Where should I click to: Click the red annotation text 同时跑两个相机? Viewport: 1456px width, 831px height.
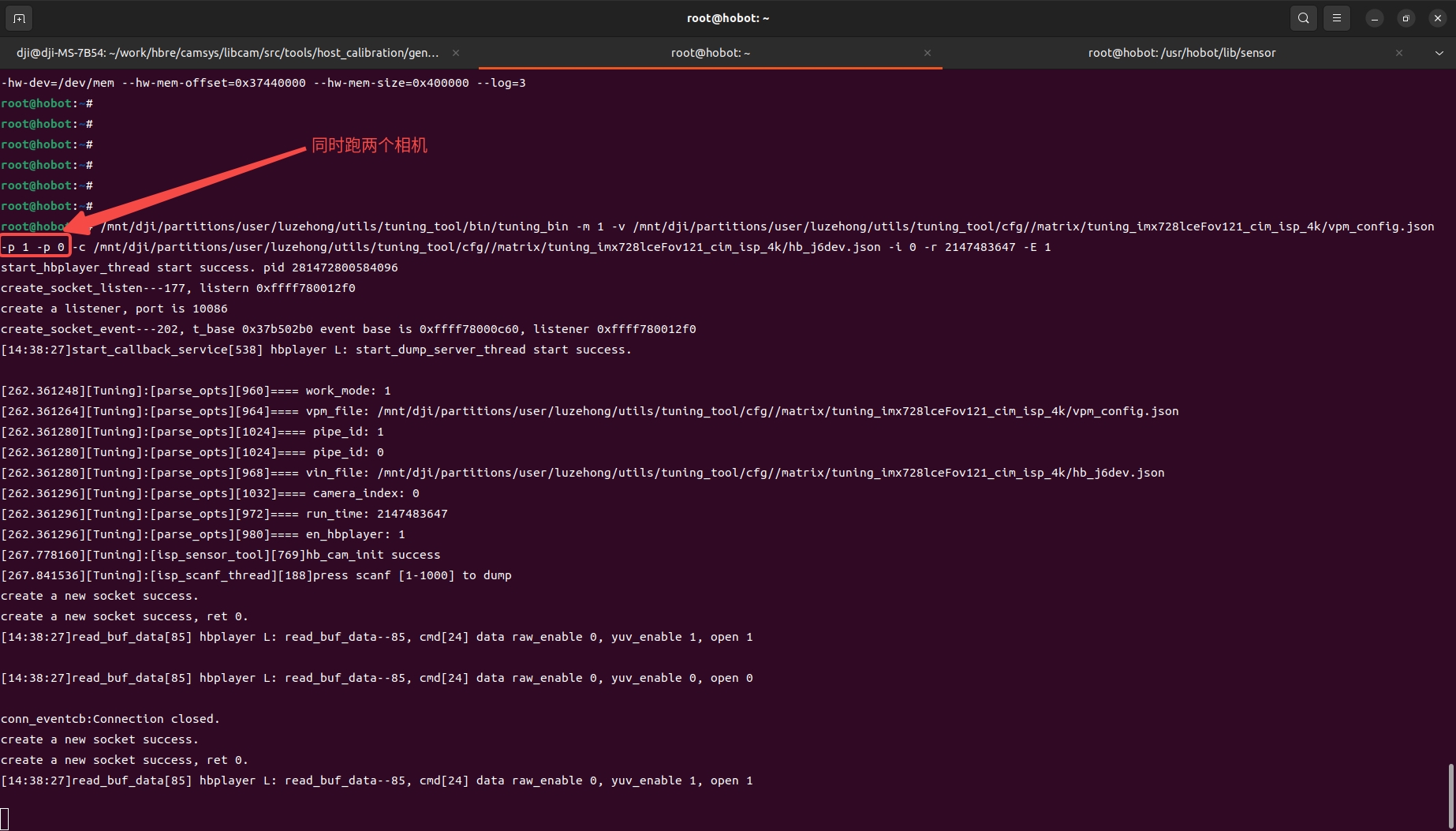[369, 145]
